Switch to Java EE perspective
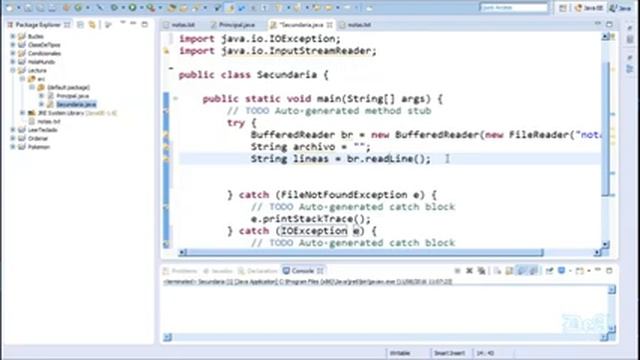The width and height of the screenshot is (640, 360). click(x=589, y=8)
